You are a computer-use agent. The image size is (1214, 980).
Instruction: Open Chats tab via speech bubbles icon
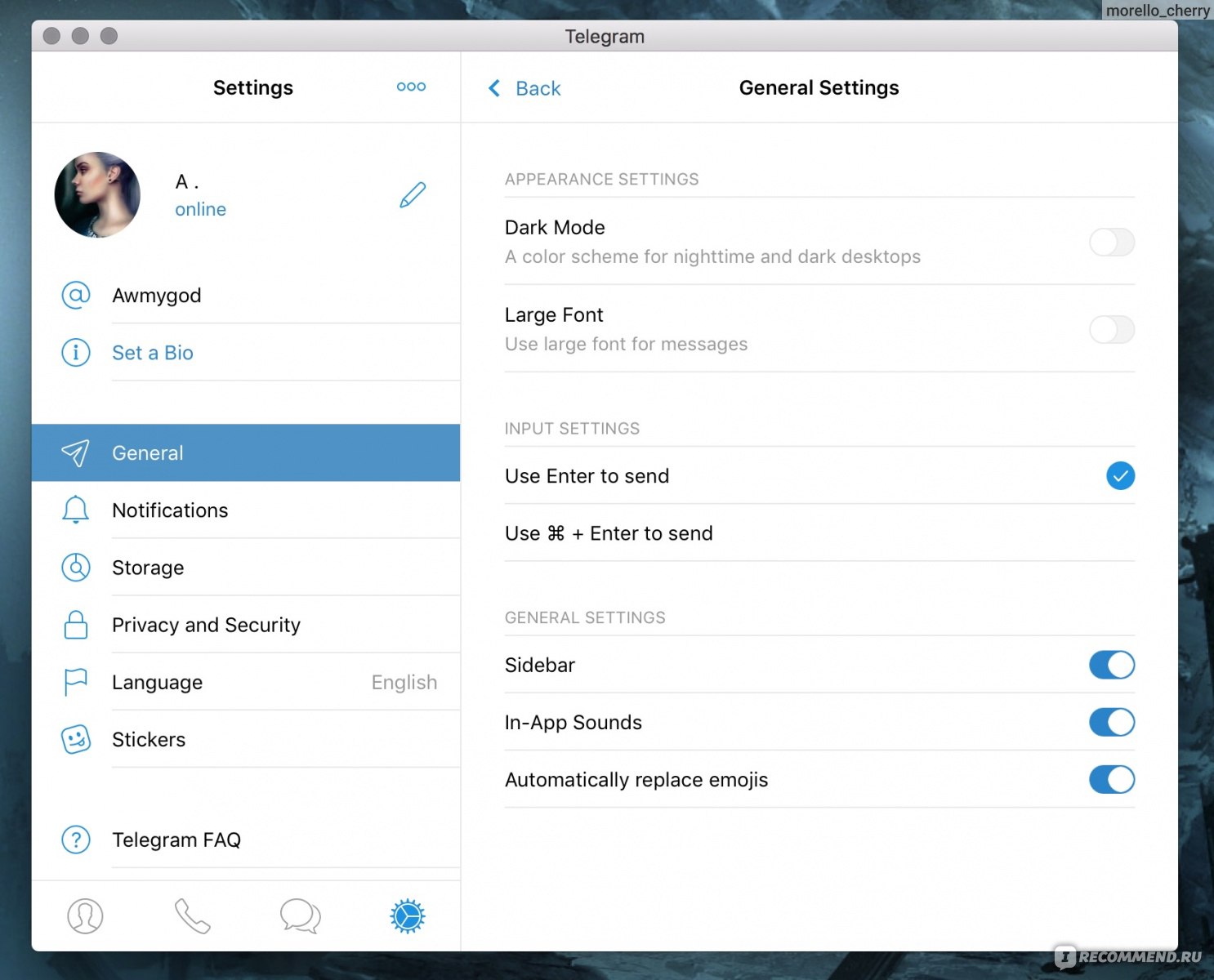click(x=300, y=915)
